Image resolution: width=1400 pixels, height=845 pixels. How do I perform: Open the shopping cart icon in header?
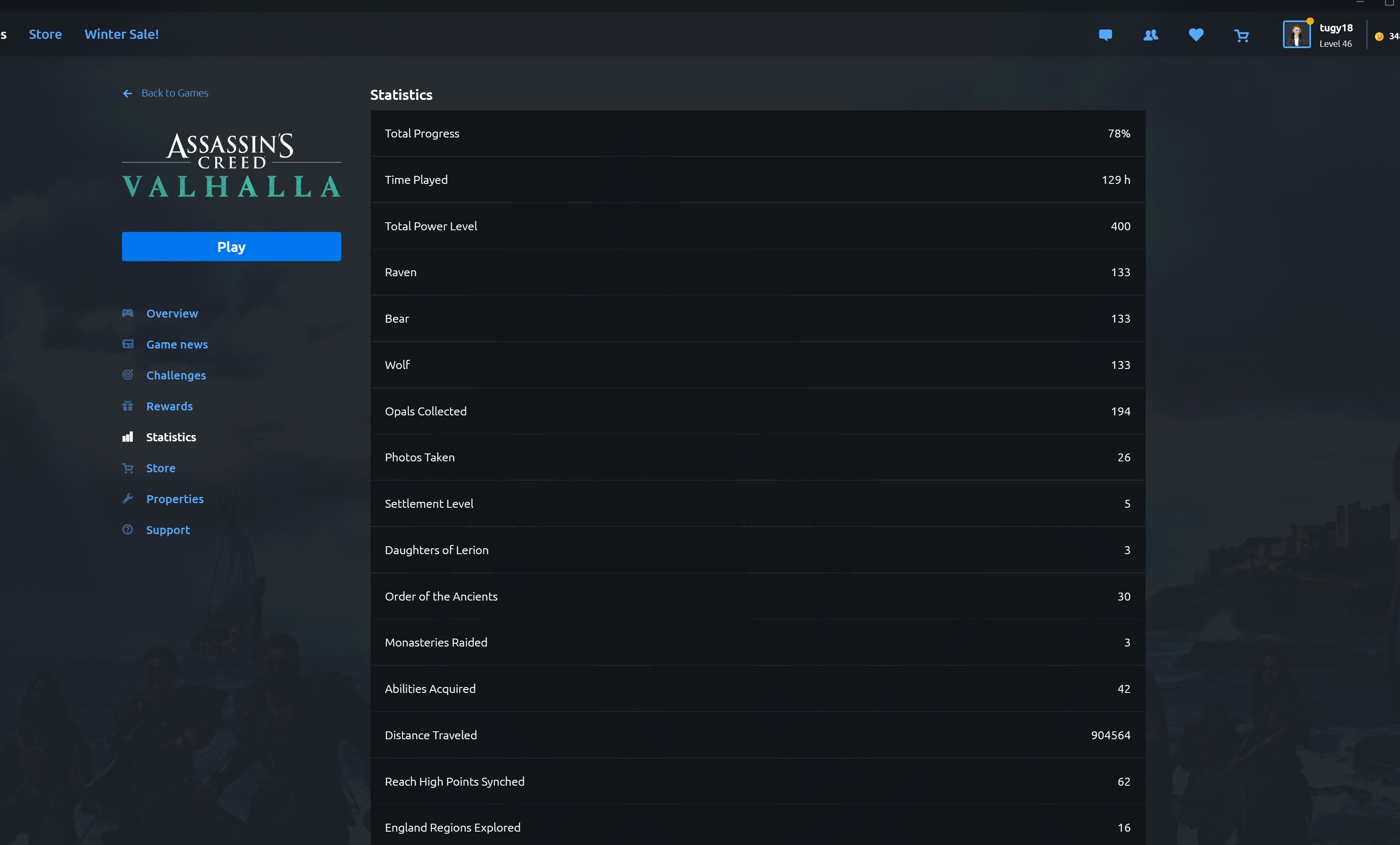click(1242, 36)
